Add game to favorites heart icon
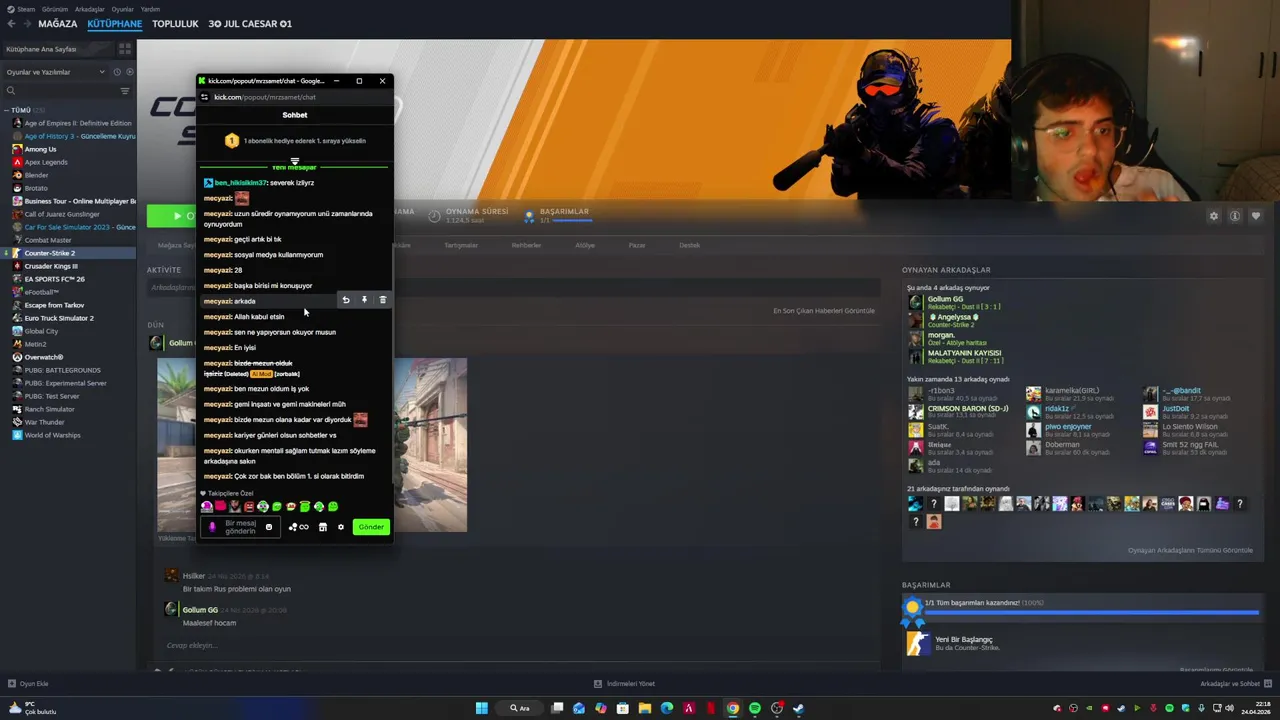This screenshot has height=720, width=1280. 1256,216
